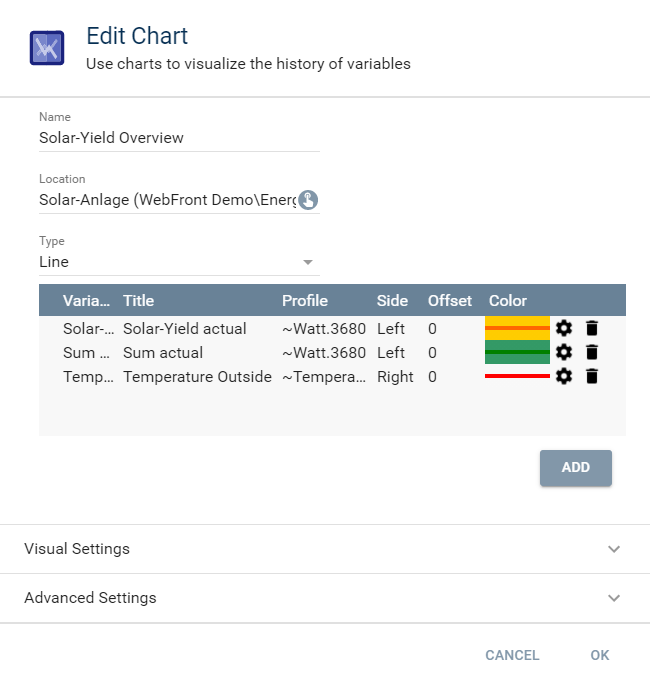Image resolution: width=650 pixels, height=688 pixels.
Task: Open settings gear for Temperature Outside row
Action: coord(564,376)
